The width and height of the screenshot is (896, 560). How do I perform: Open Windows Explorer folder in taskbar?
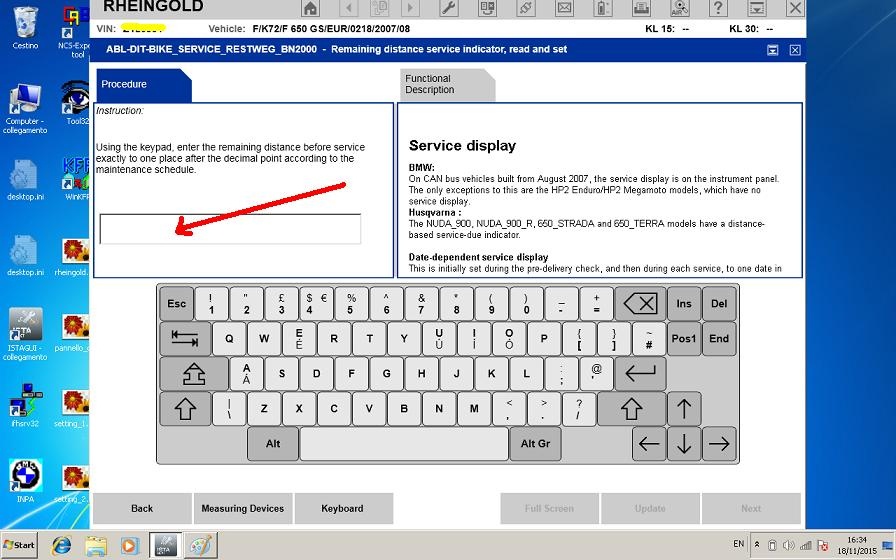coord(95,545)
